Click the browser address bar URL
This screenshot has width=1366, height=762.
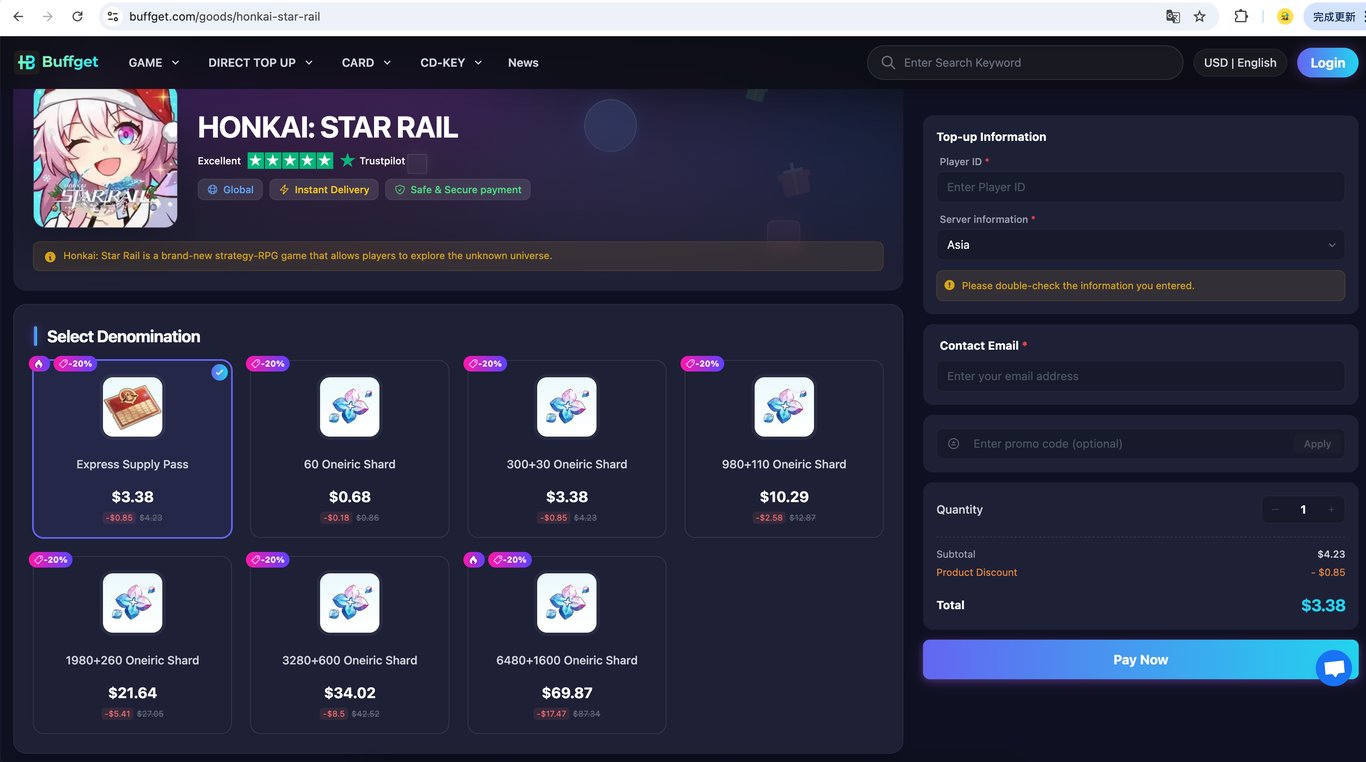(x=225, y=17)
